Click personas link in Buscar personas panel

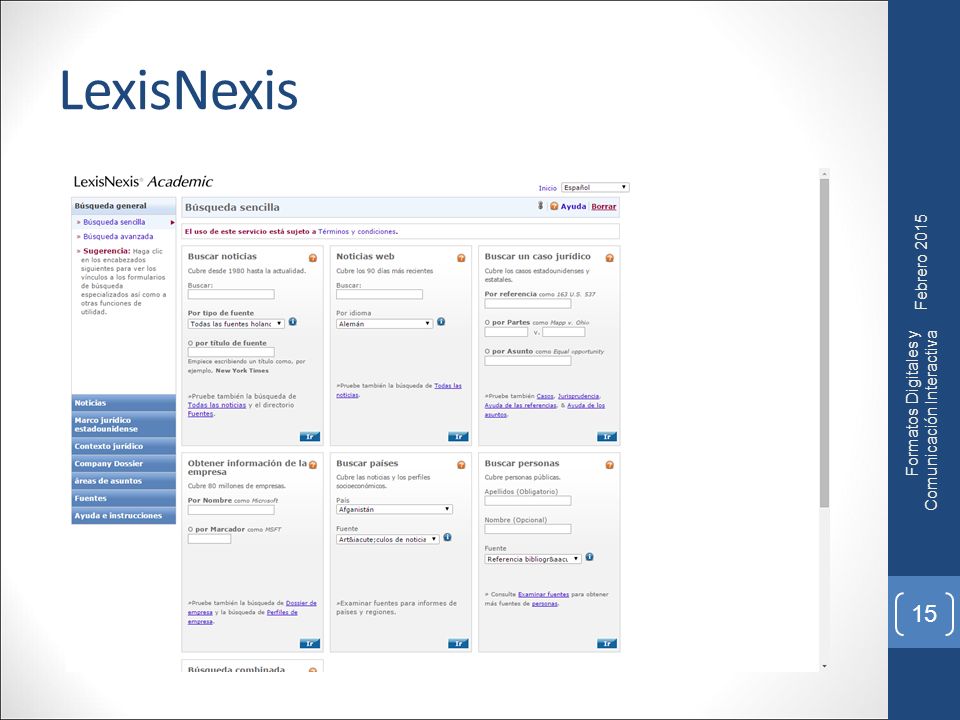click(544, 604)
